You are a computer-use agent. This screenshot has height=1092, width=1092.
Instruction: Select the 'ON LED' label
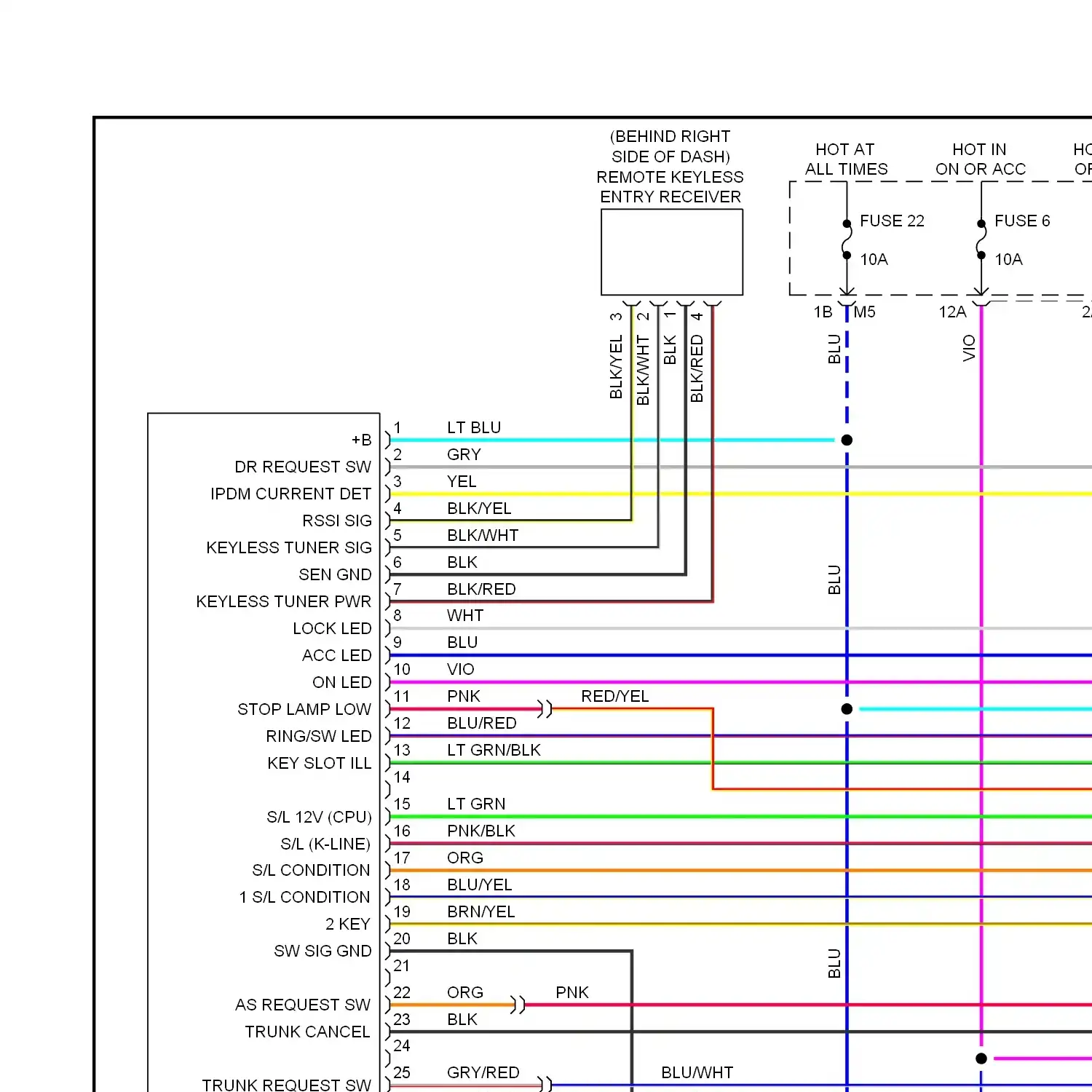(x=342, y=682)
